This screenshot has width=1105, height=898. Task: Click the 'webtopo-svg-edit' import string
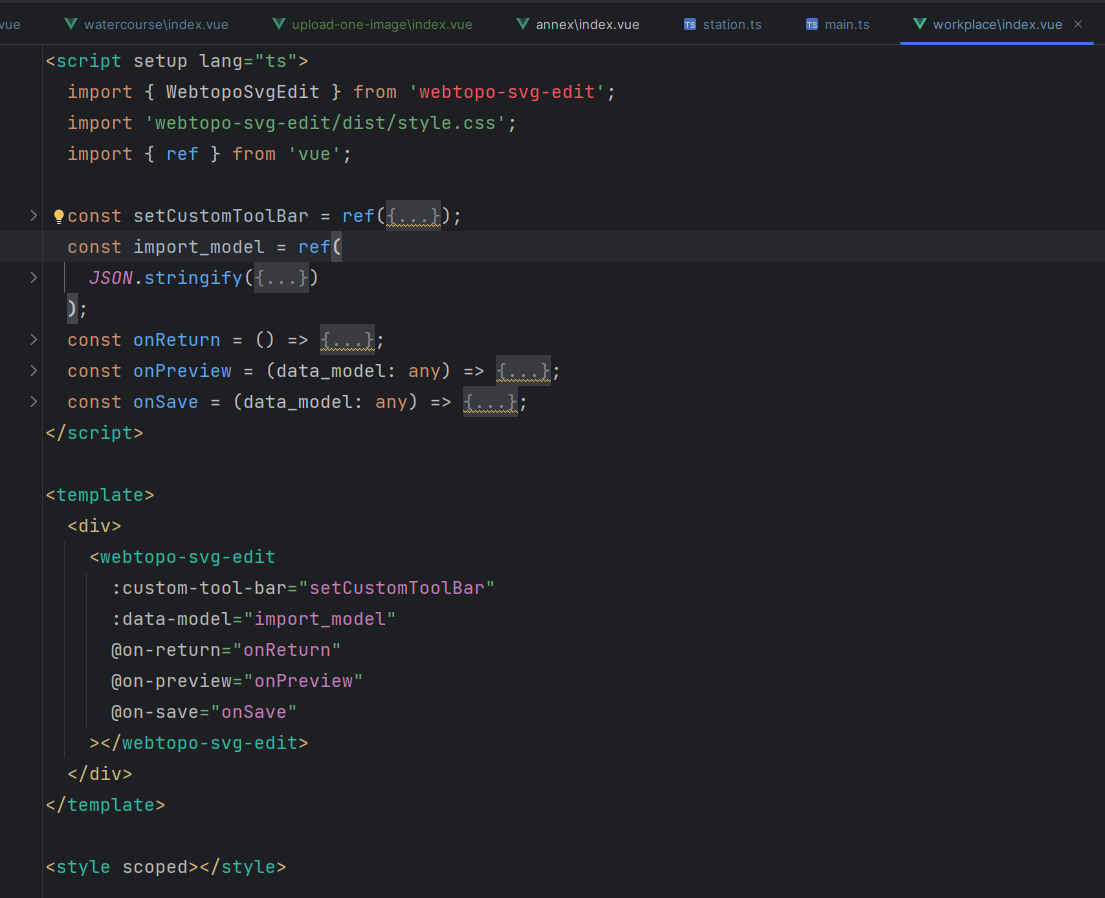click(x=507, y=92)
